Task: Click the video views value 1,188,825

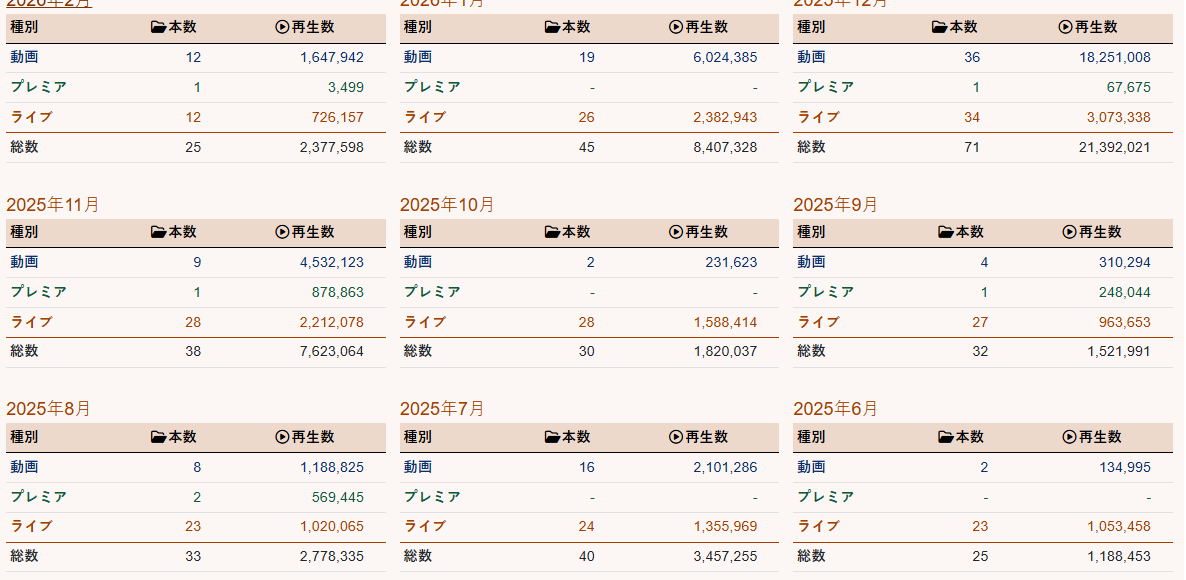Action: [x=332, y=467]
